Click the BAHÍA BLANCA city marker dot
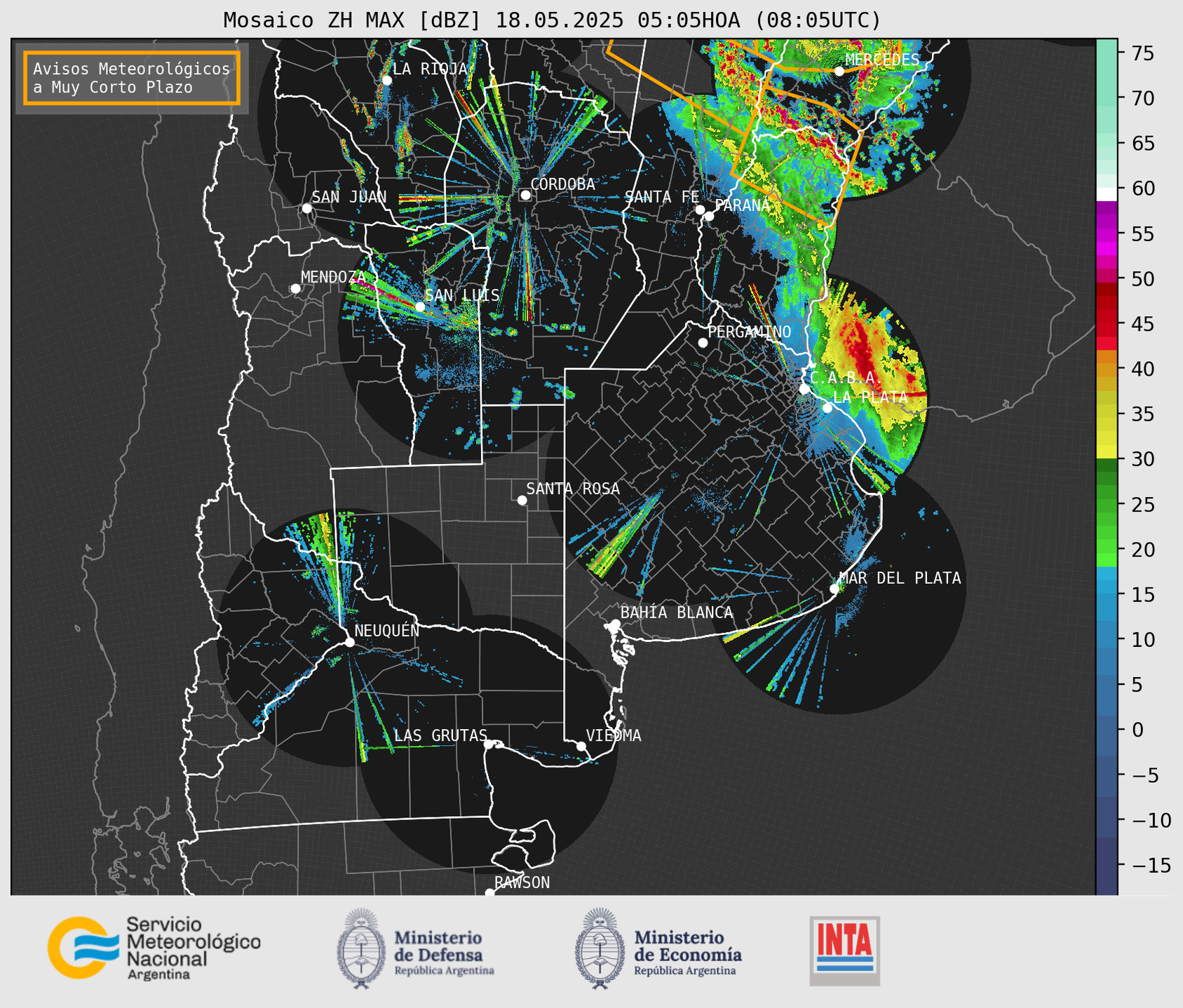 tap(615, 624)
